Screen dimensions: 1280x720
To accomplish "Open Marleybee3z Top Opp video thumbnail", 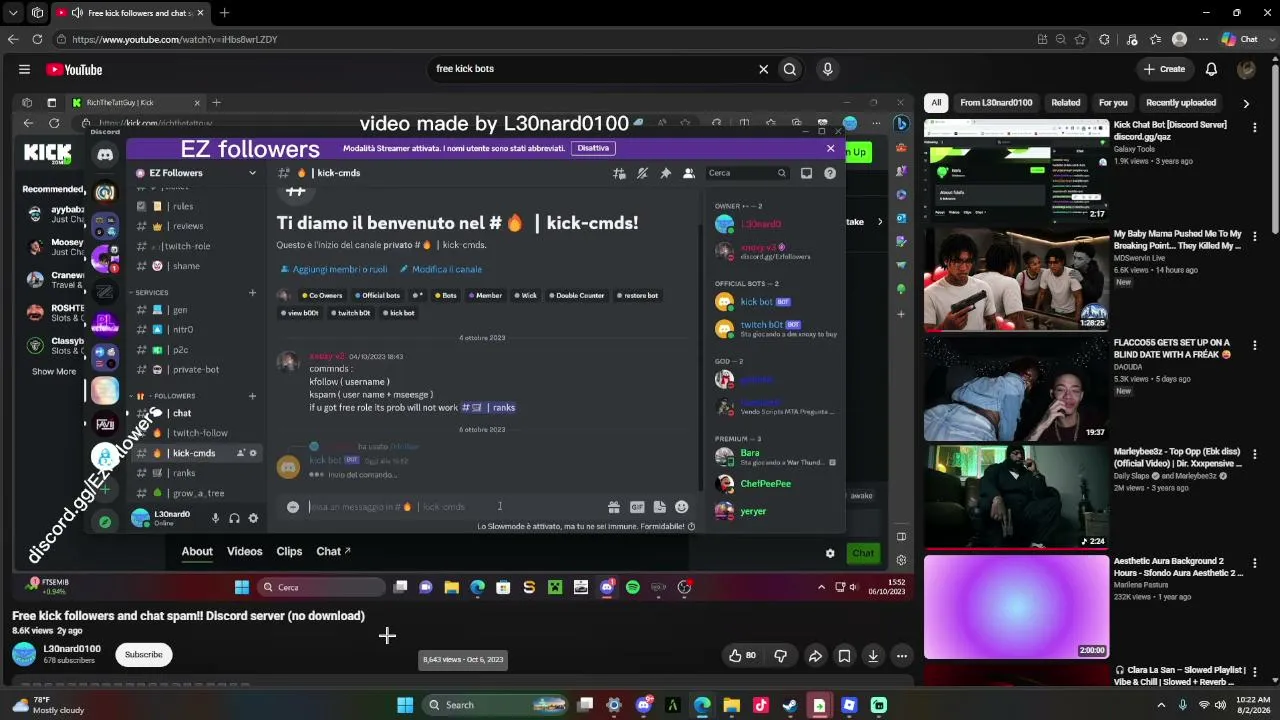I will (1016, 497).
